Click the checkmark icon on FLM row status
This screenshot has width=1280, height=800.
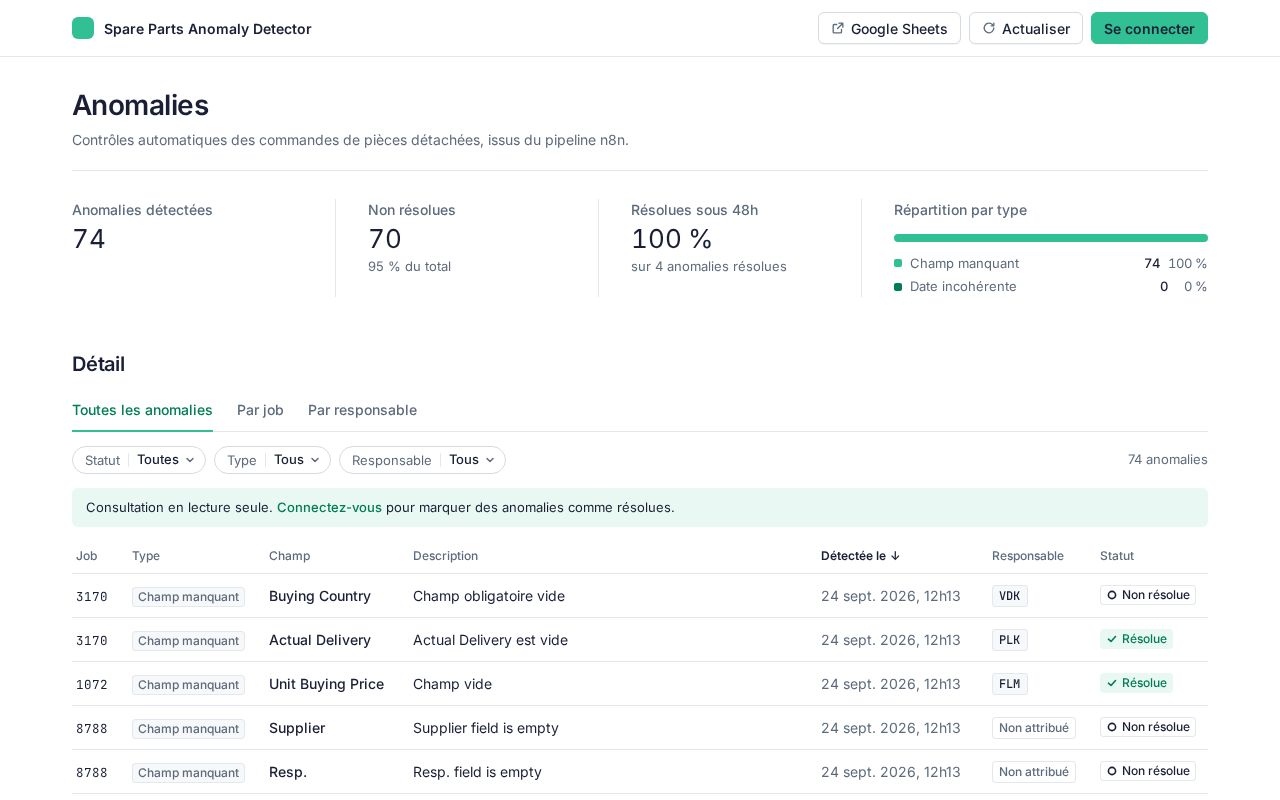pos(1111,683)
